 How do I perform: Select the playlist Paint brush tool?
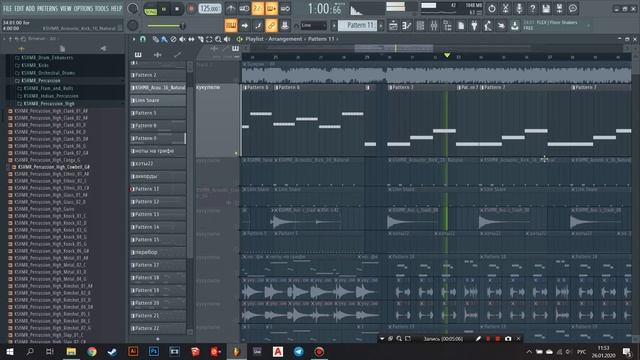click(x=164, y=39)
